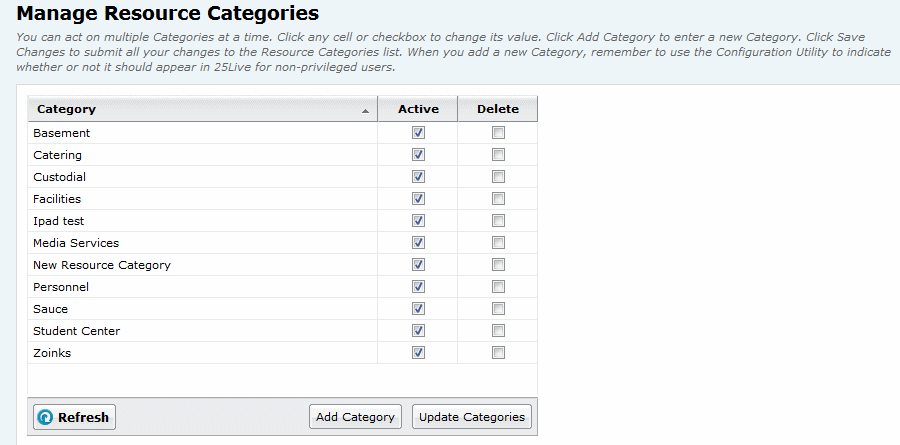
Task: Click Update Categories to save changes
Action: coord(472,417)
